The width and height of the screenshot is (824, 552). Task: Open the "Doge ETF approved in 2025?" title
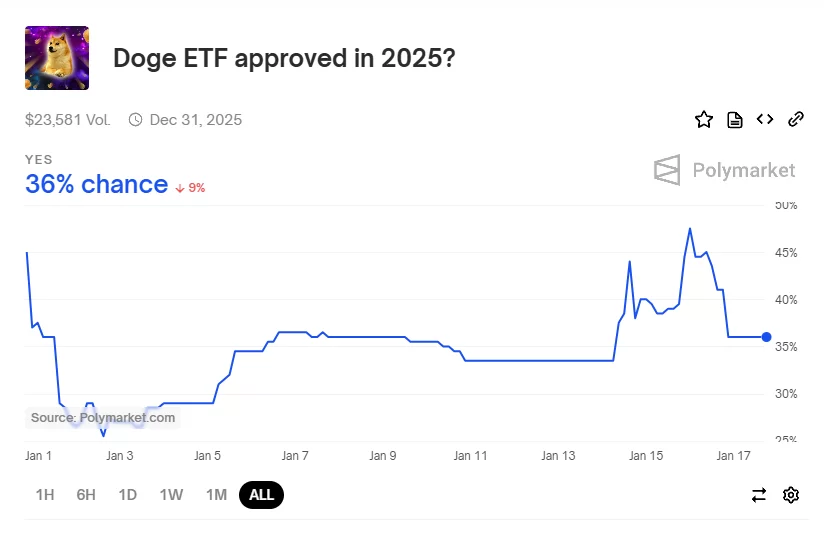[284, 58]
